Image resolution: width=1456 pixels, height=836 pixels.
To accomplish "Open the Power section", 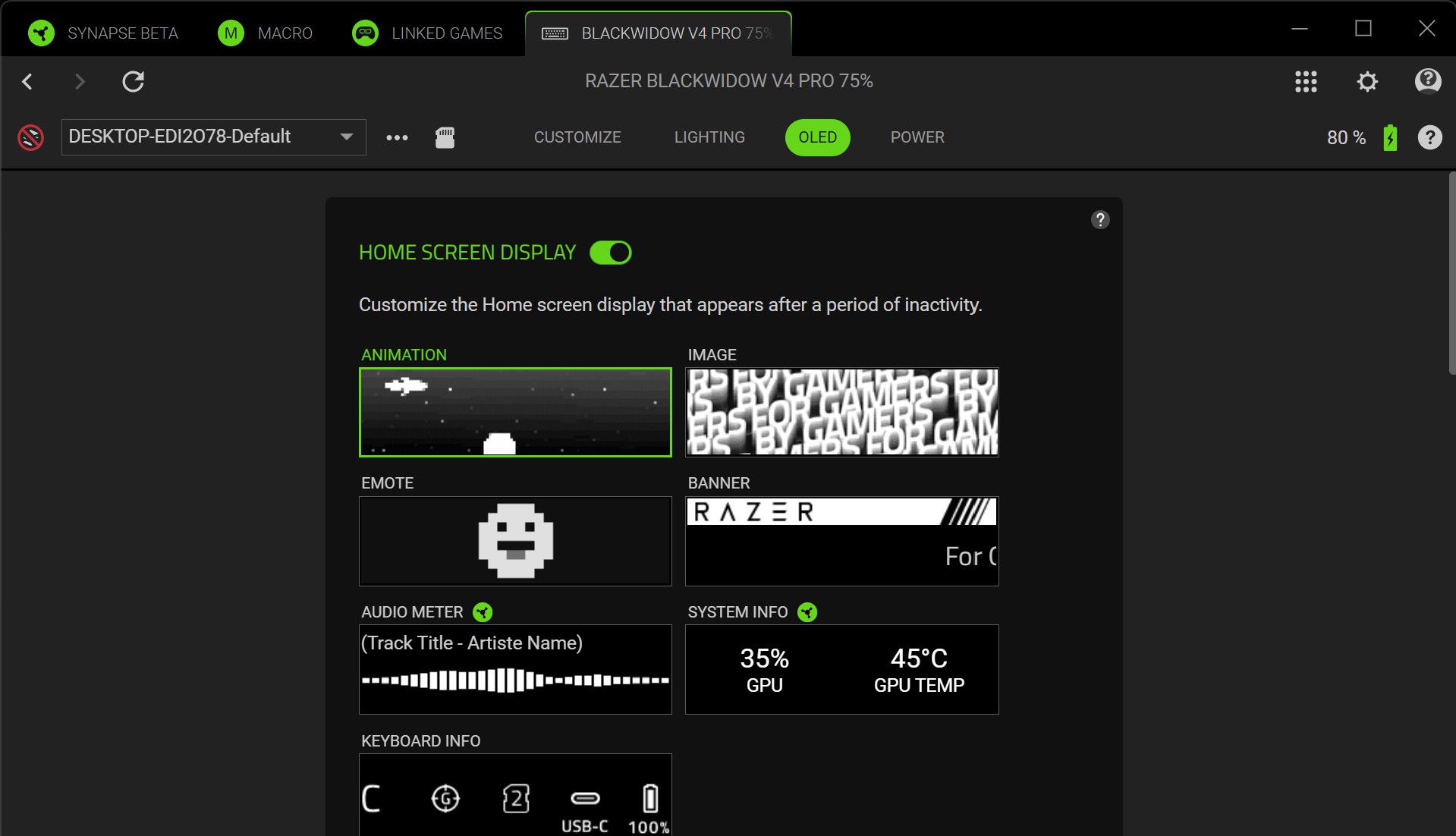I will click(917, 137).
